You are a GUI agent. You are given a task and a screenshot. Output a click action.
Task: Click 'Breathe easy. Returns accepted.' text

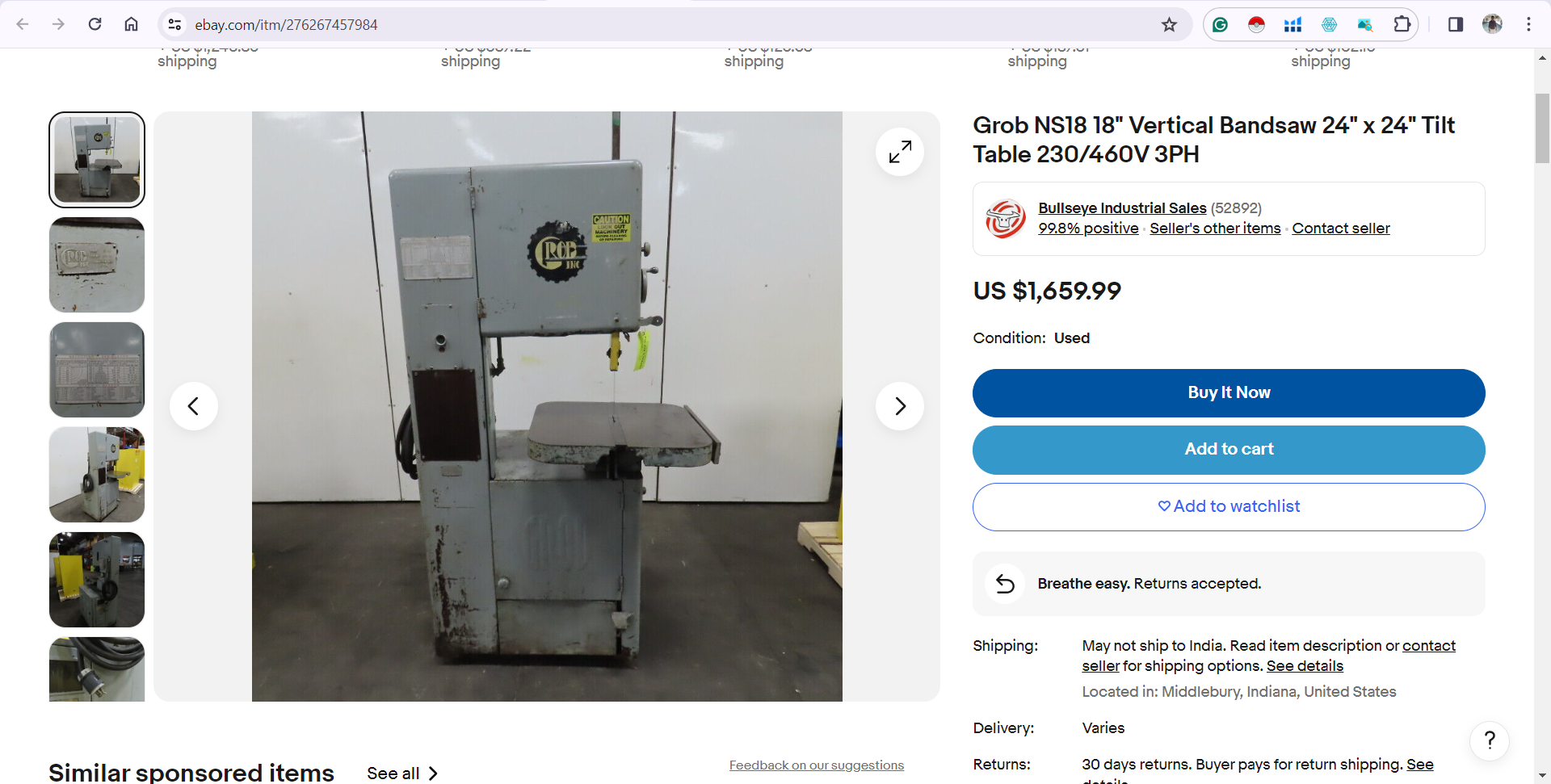[1150, 584]
